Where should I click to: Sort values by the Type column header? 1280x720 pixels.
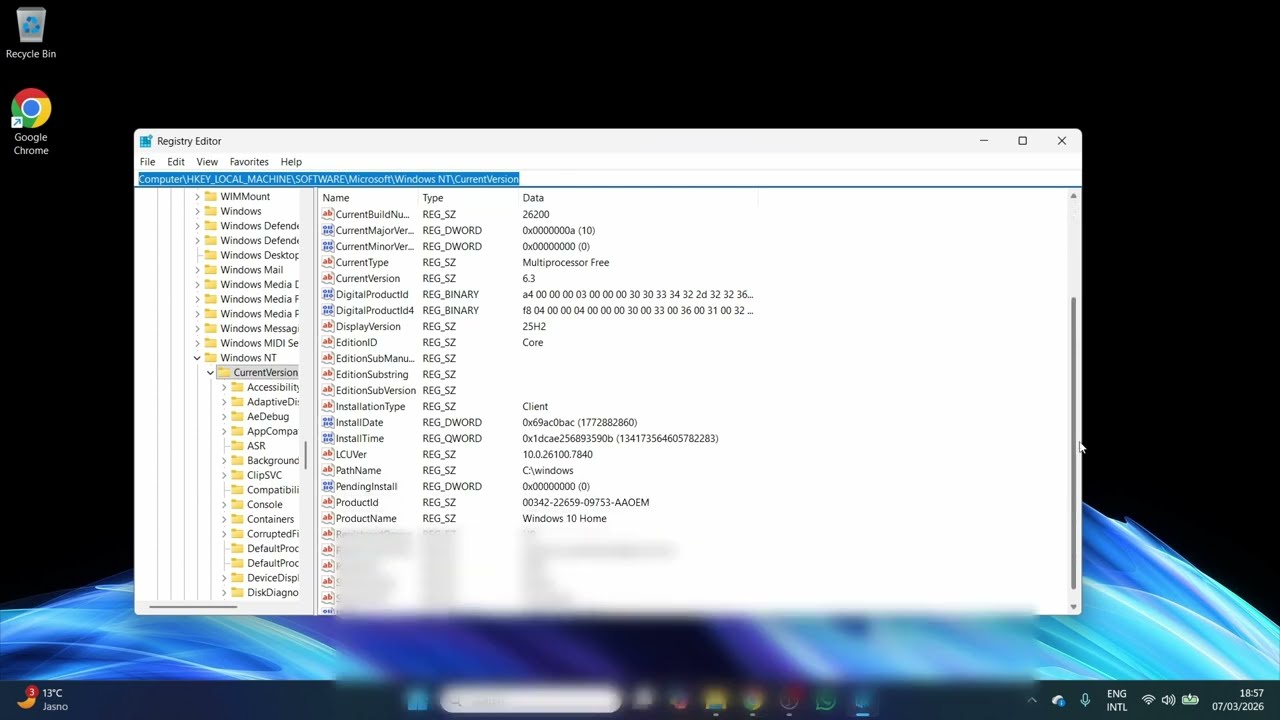(x=468, y=198)
